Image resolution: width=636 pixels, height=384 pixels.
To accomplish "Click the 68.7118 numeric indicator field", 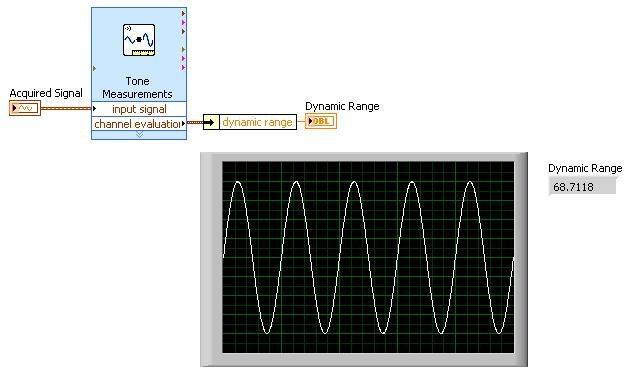I will [x=582, y=187].
